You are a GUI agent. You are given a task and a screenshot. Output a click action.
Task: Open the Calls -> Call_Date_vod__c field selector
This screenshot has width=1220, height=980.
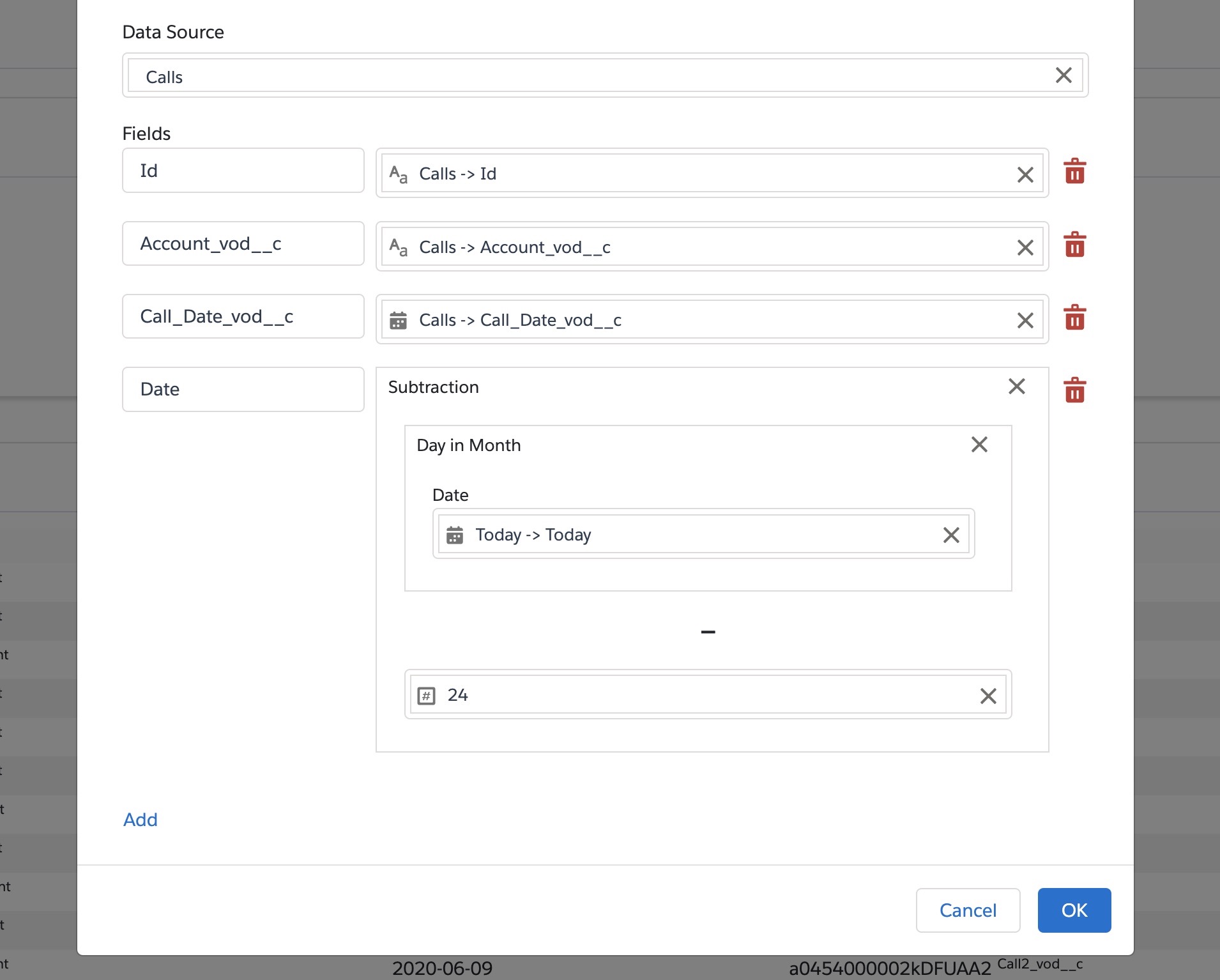(x=703, y=320)
